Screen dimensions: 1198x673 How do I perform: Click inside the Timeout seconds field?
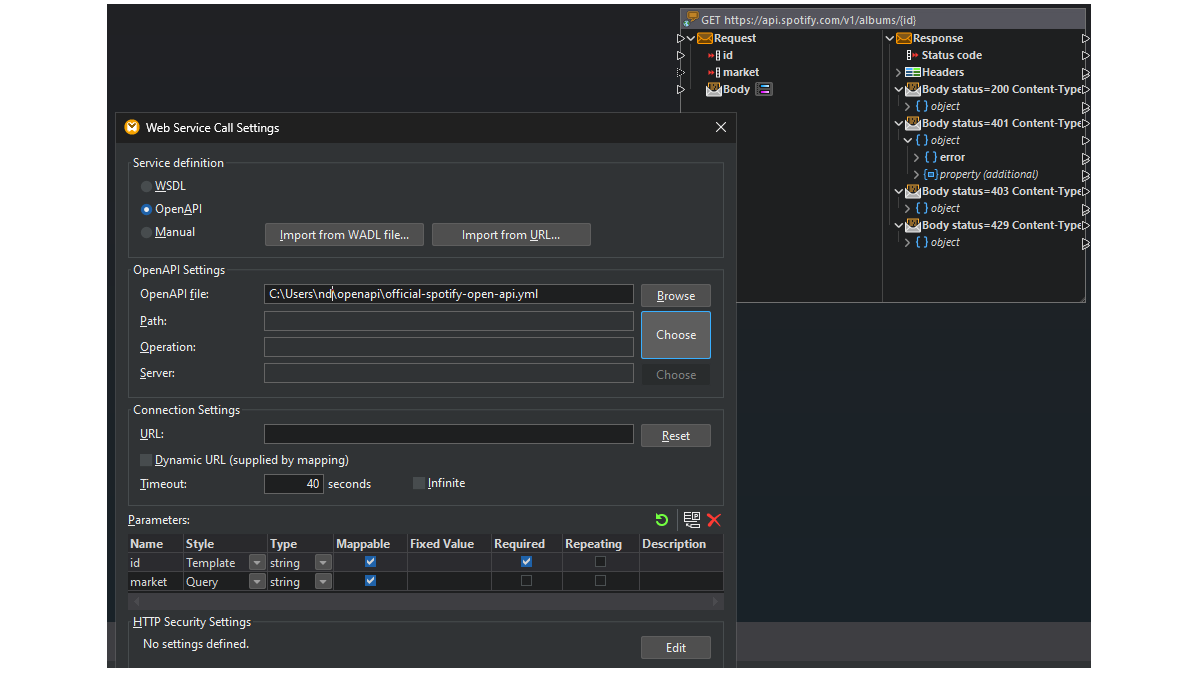click(293, 483)
